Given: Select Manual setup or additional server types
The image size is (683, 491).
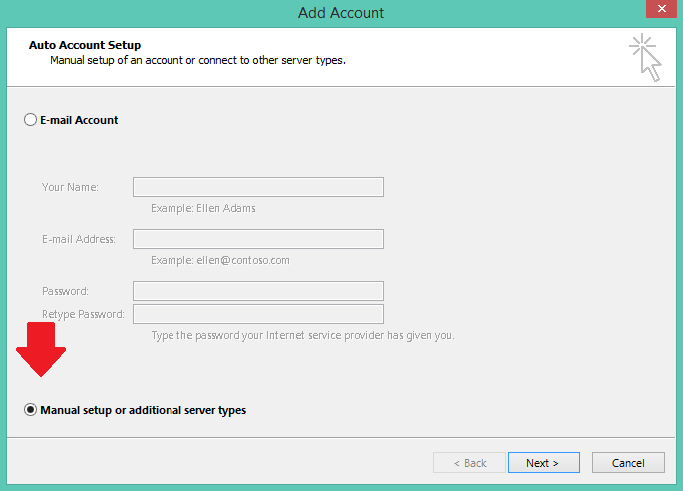Looking at the screenshot, I should tap(30, 410).
